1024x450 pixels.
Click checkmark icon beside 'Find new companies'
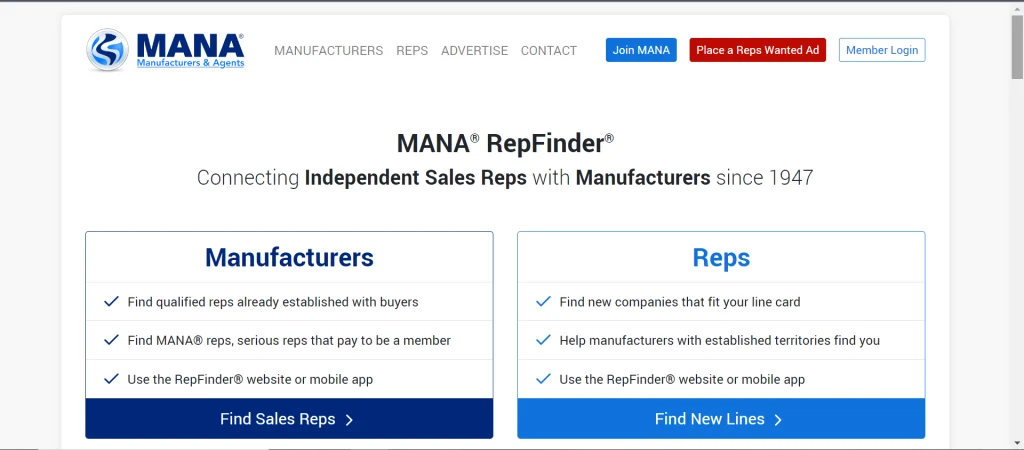(x=543, y=302)
